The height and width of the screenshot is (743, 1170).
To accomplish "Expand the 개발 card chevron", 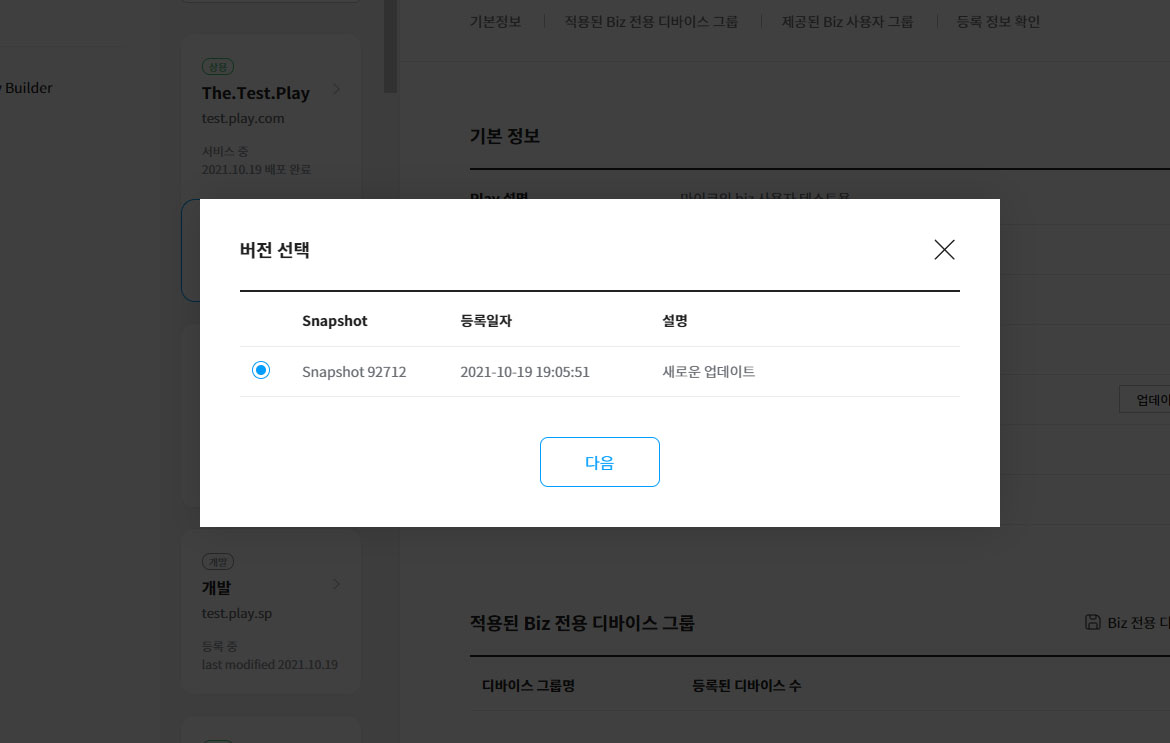I will 336,584.
